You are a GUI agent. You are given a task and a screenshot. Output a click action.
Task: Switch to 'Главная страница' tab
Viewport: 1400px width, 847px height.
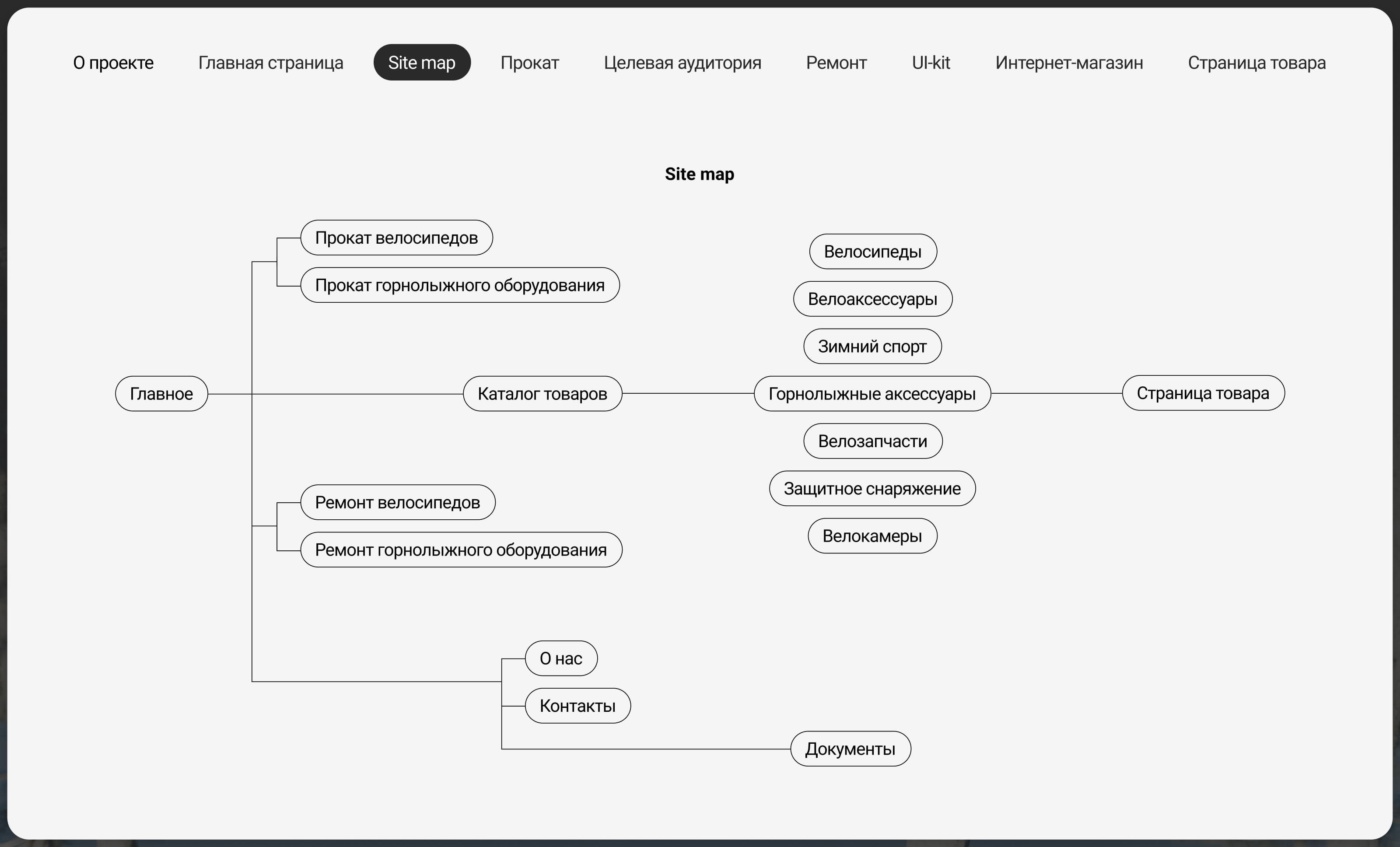coord(270,63)
